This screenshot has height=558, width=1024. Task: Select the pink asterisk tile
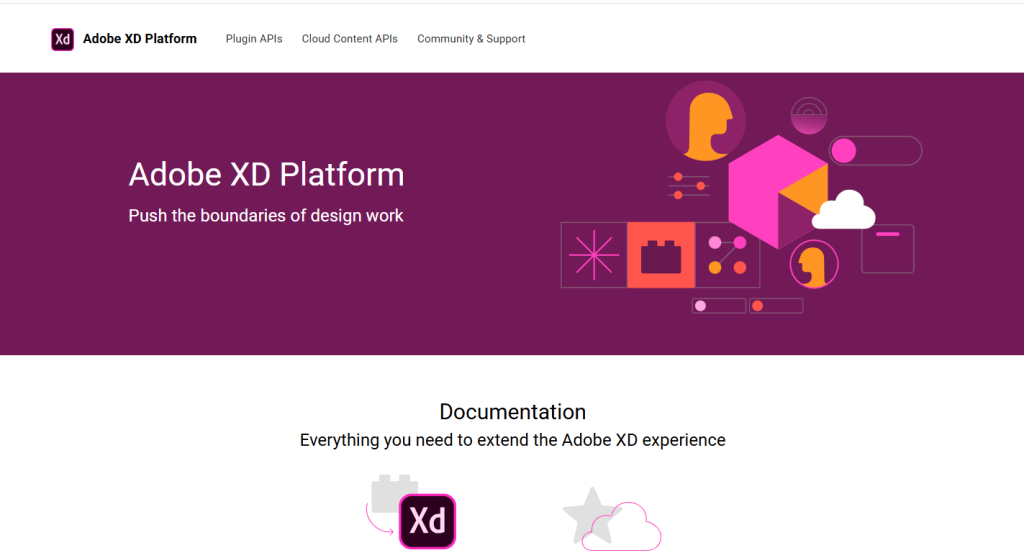tap(593, 255)
